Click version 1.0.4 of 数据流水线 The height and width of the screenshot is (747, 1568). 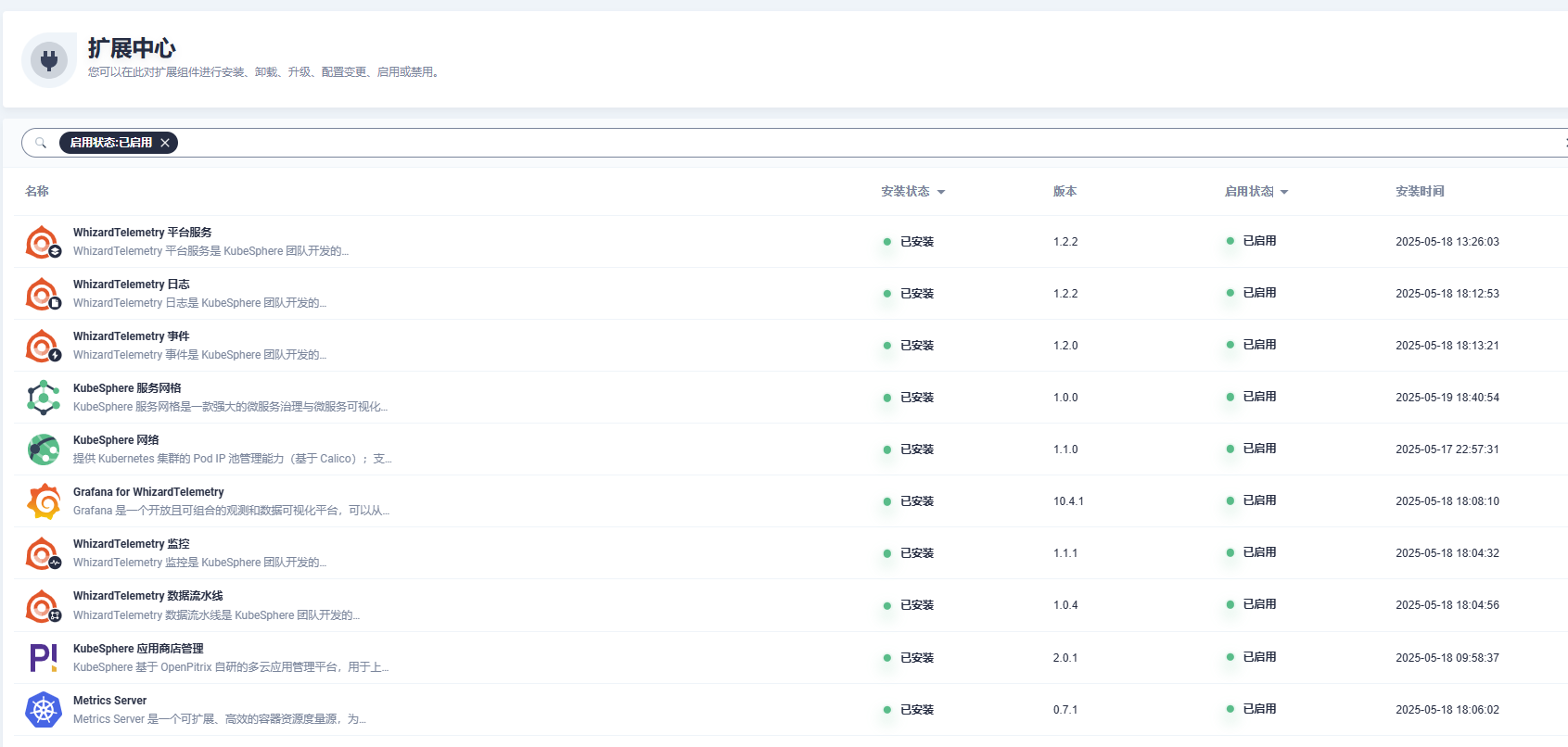coord(1065,605)
